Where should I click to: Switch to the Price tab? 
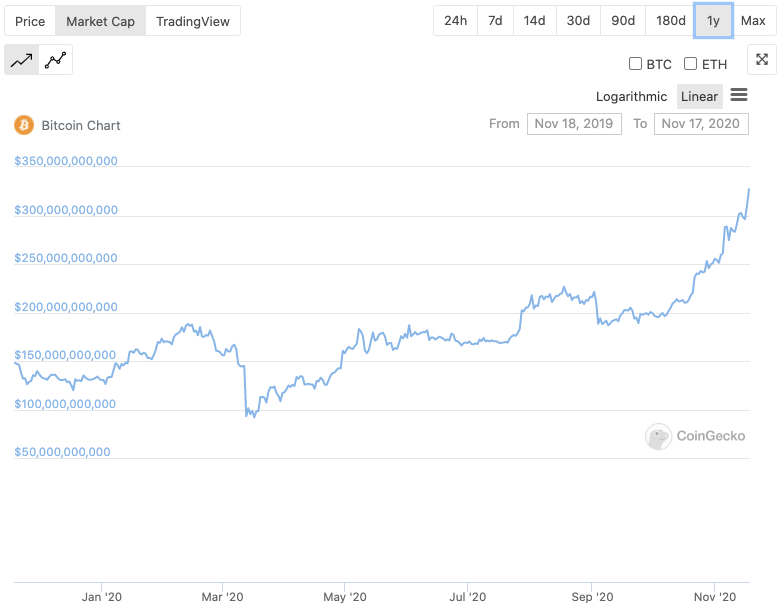(30, 21)
